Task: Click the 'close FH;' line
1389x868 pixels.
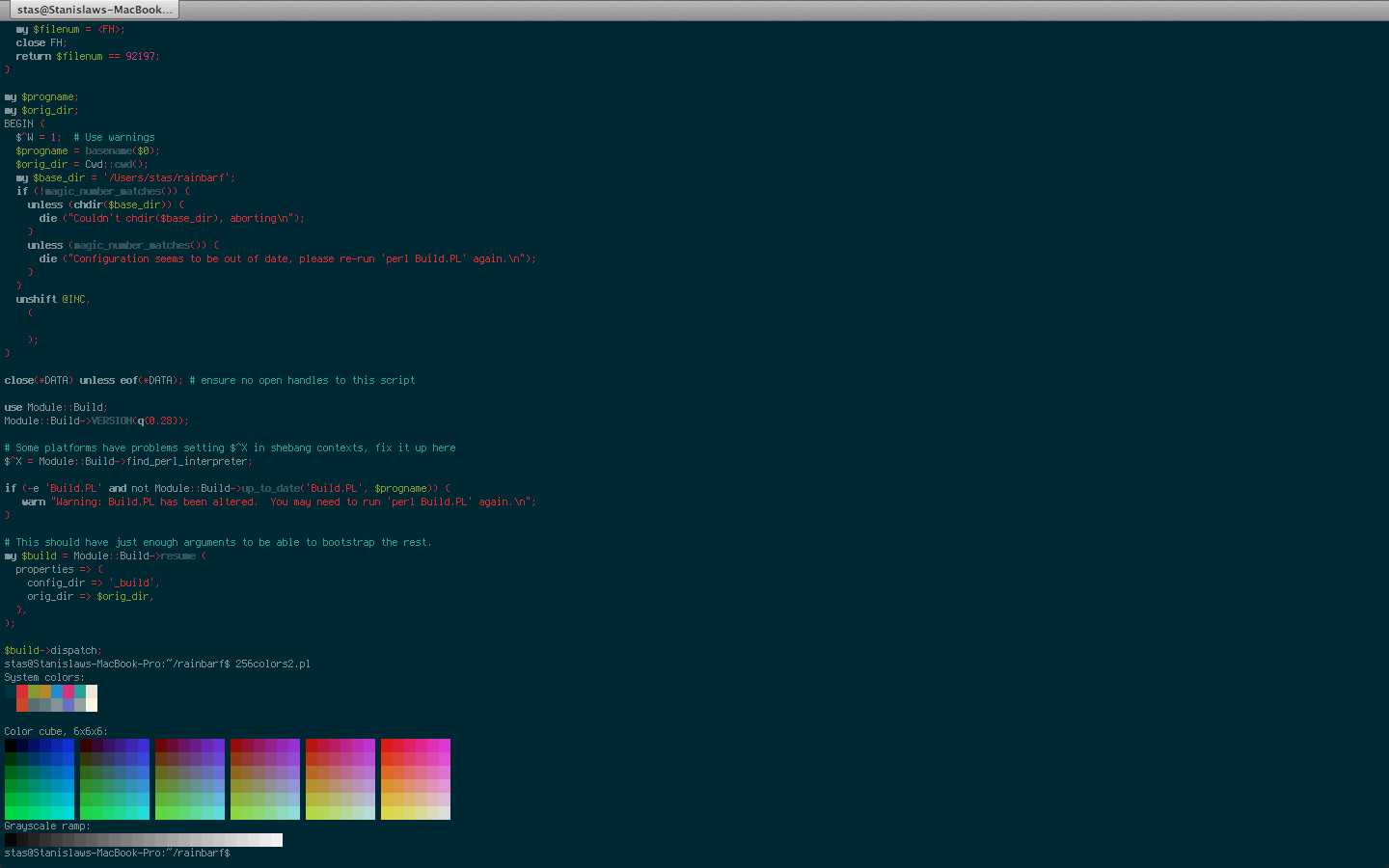Action: click(x=41, y=43)
